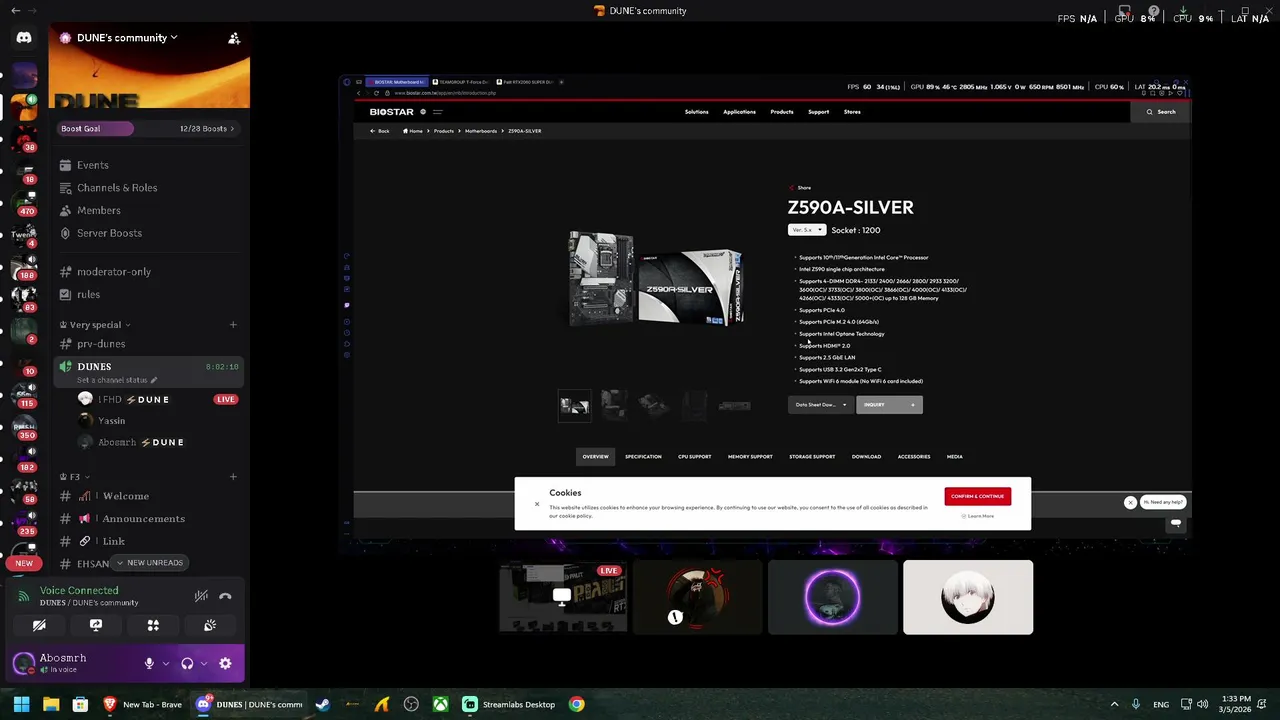
Task: Open File Explorer from the taskbar
Action: point(51,704)
